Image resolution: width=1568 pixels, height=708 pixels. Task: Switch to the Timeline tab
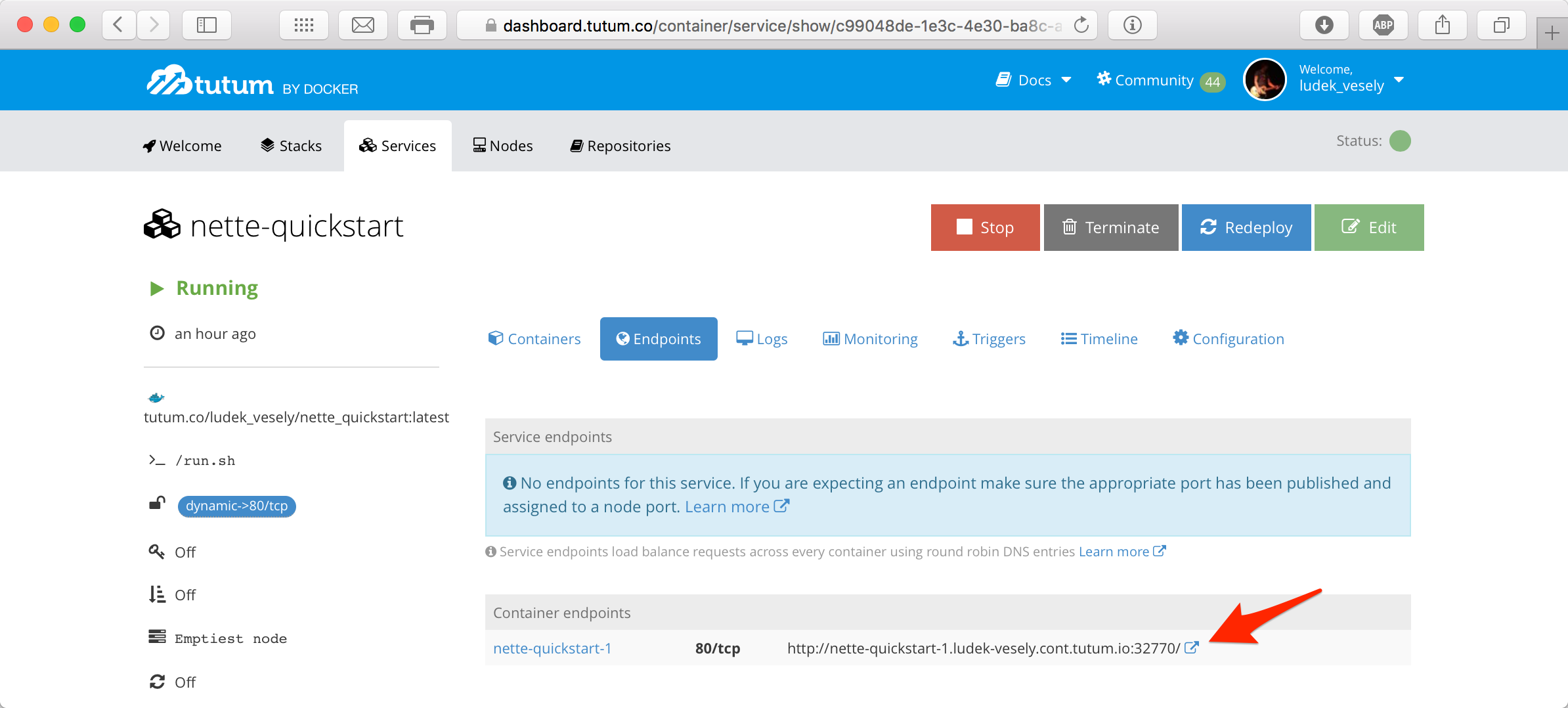click(1099, 339)
